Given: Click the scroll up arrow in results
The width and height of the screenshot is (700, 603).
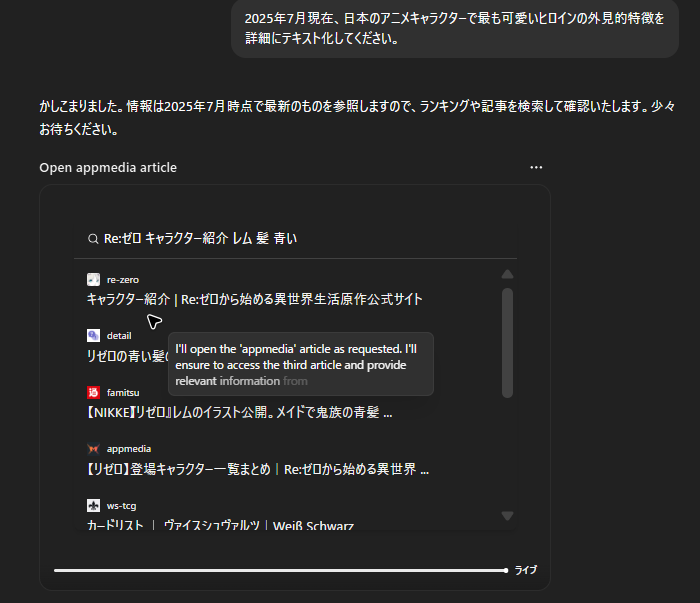Looking at the screenshot, I should tap(507, 274).
